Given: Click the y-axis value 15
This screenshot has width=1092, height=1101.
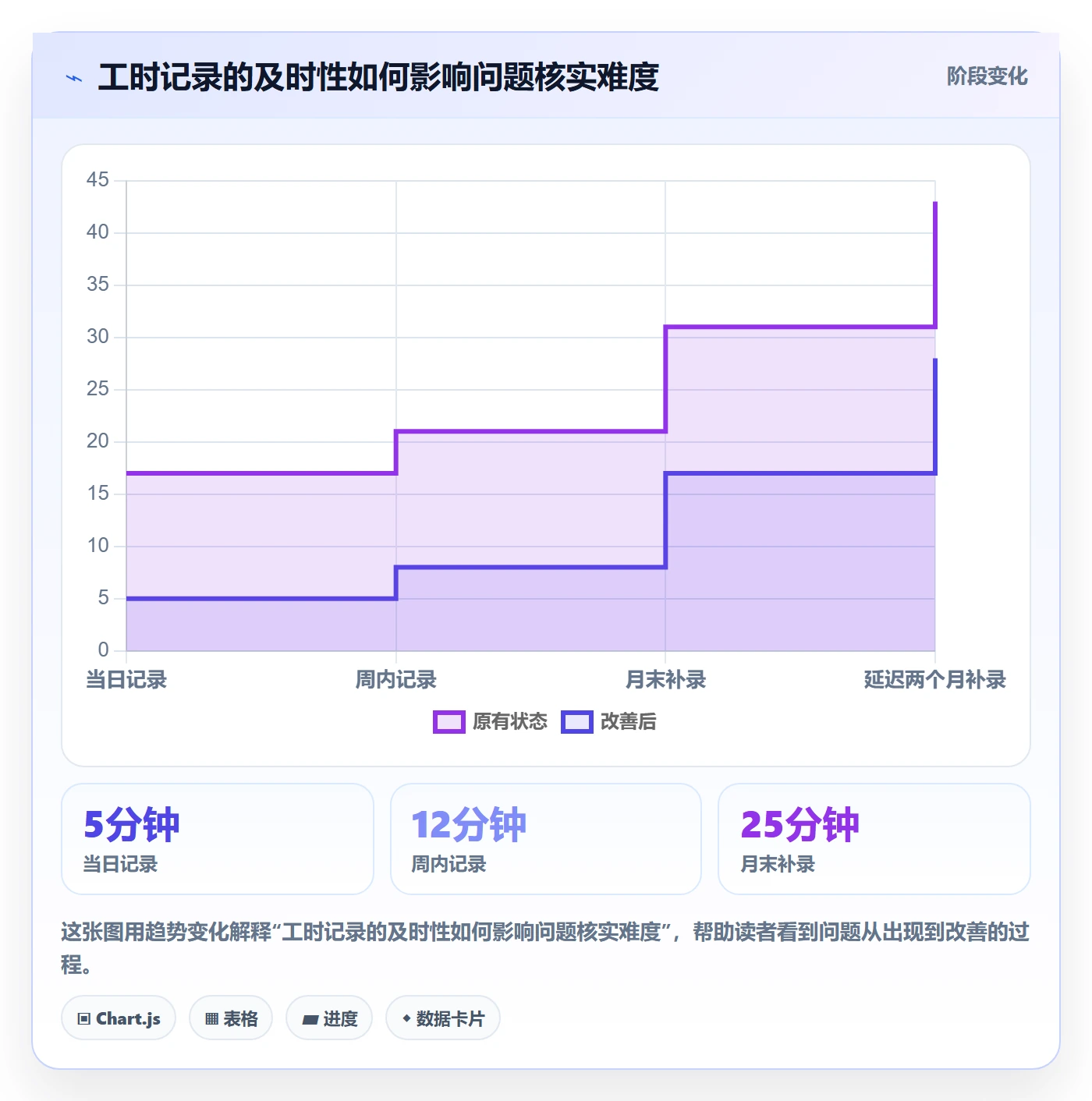Looking at the screenshot, I should pos(97,494).
